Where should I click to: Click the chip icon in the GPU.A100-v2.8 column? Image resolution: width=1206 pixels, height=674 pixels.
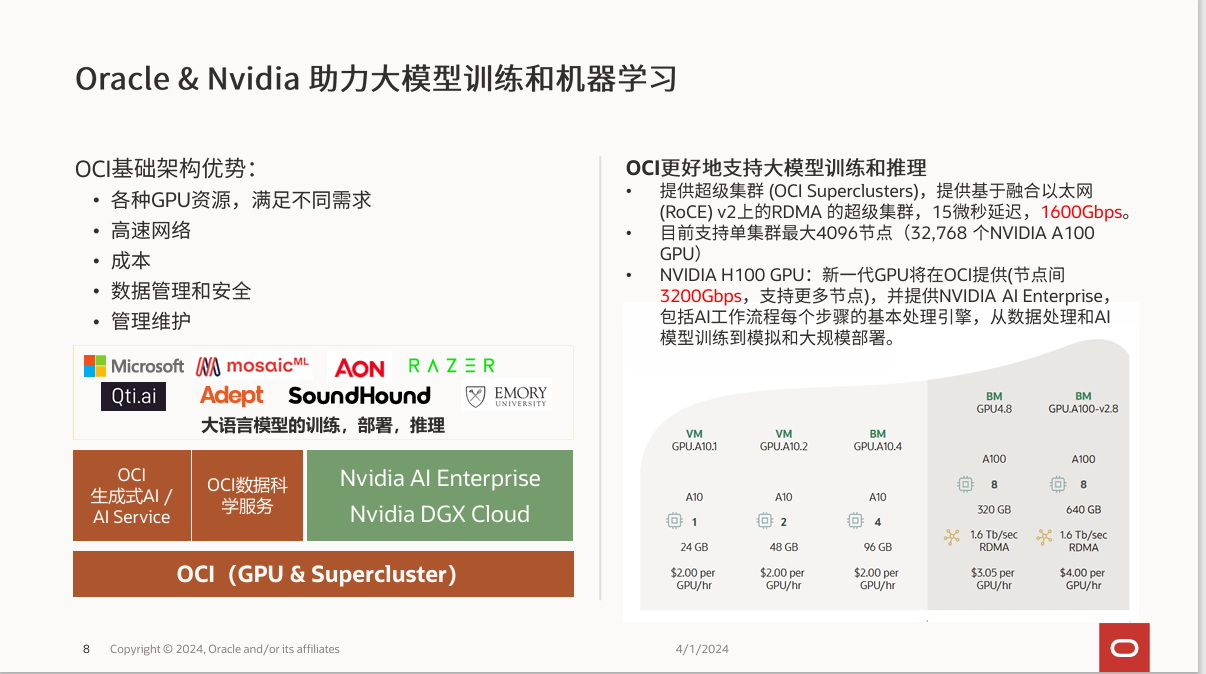(x=1057, y=484)
